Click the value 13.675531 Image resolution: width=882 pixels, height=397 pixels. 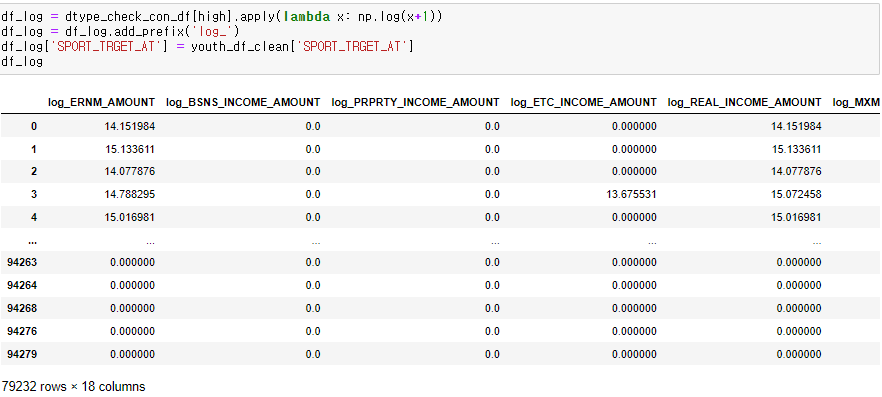coord(631,195)
